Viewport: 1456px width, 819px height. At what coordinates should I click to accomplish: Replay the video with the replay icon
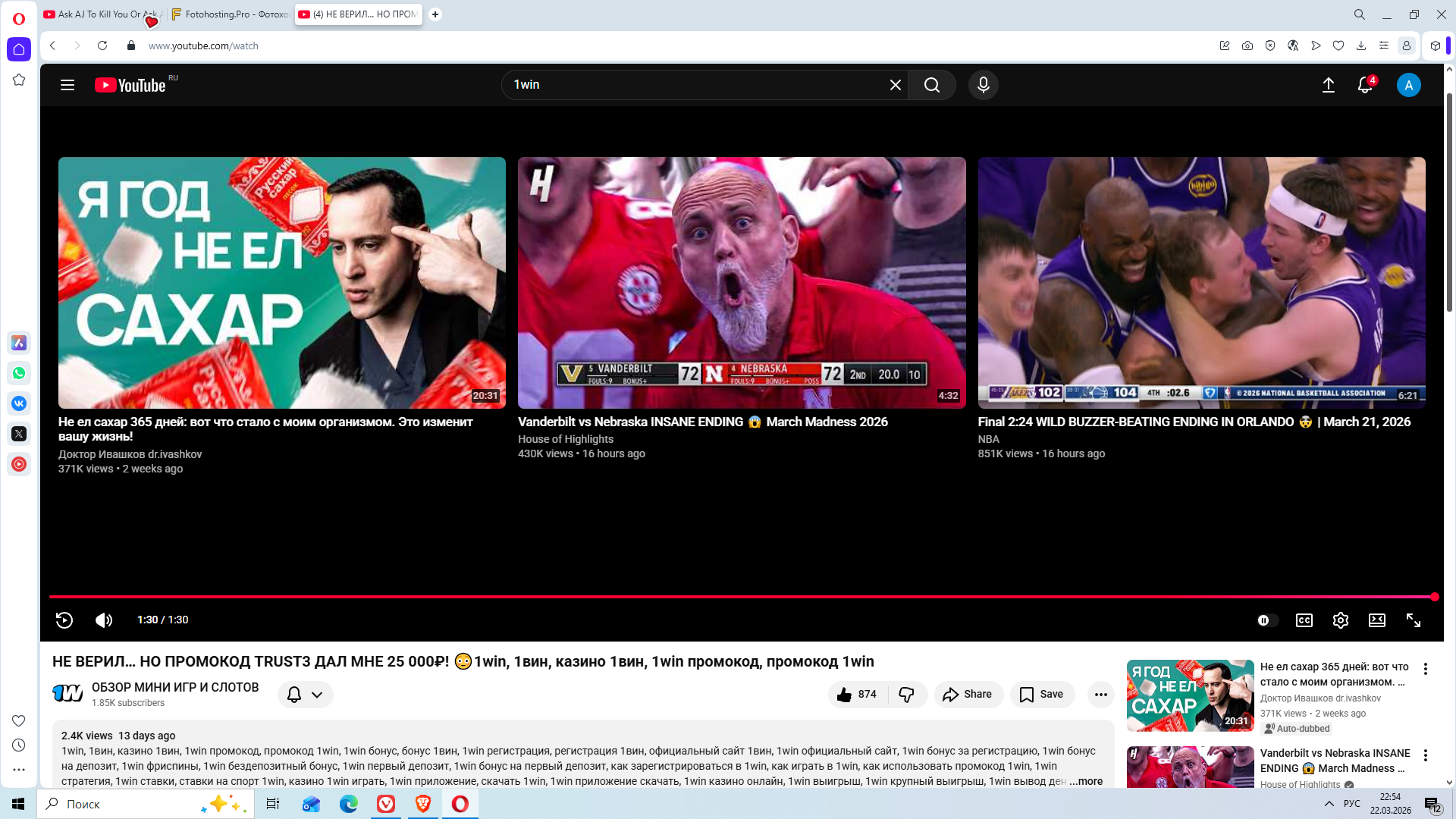pyautogui.click(x=64, y=620)
